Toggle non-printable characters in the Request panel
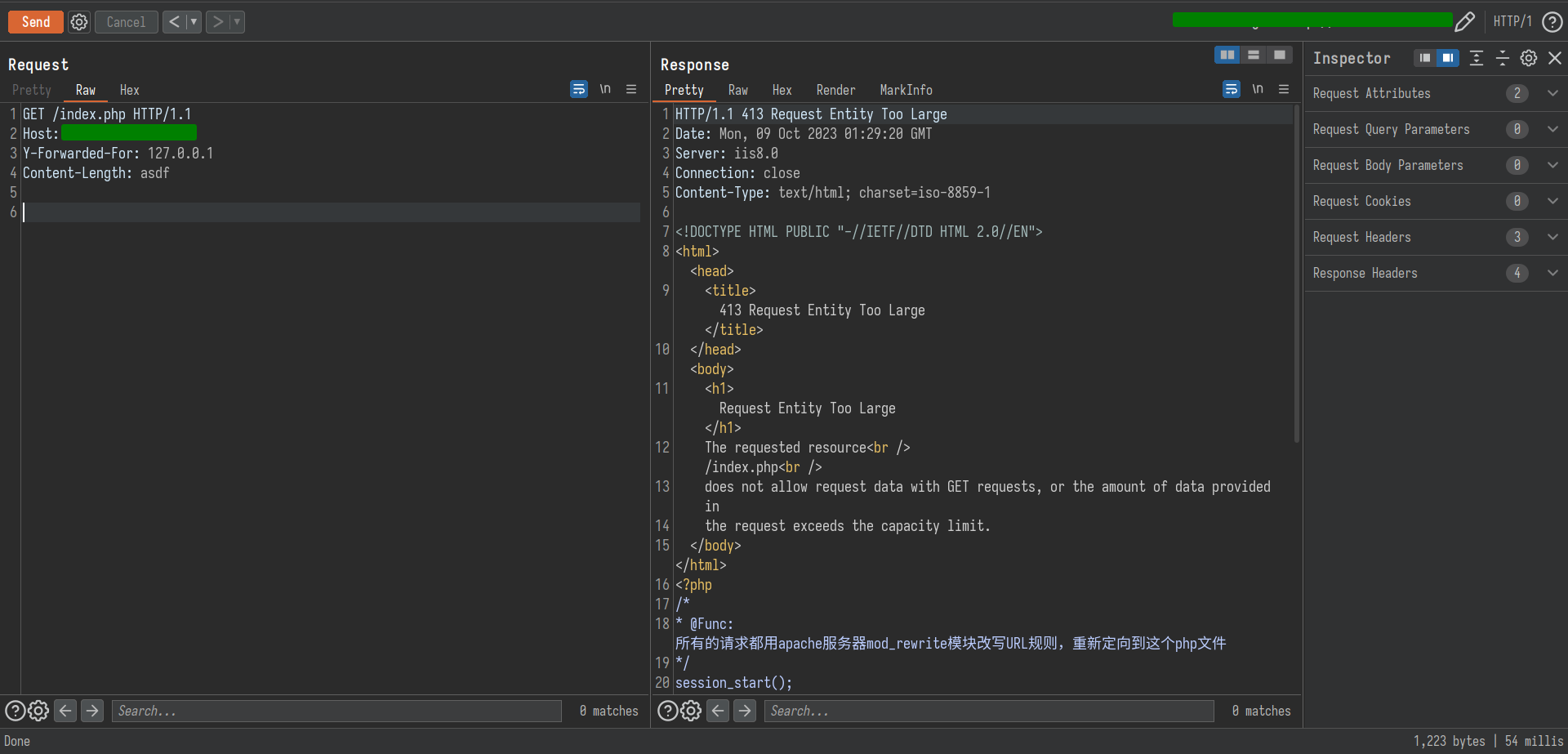1568x754 pixels. [x=605, y=89]
